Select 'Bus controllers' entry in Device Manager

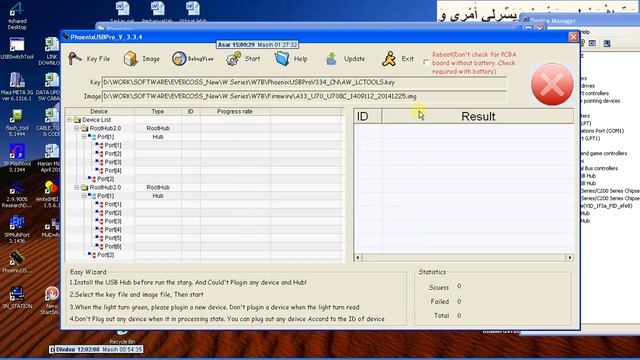tap(599, 168)
